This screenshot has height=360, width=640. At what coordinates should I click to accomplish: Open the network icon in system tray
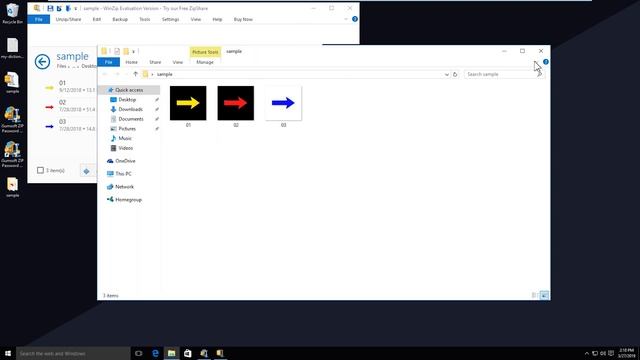[595, 353]
